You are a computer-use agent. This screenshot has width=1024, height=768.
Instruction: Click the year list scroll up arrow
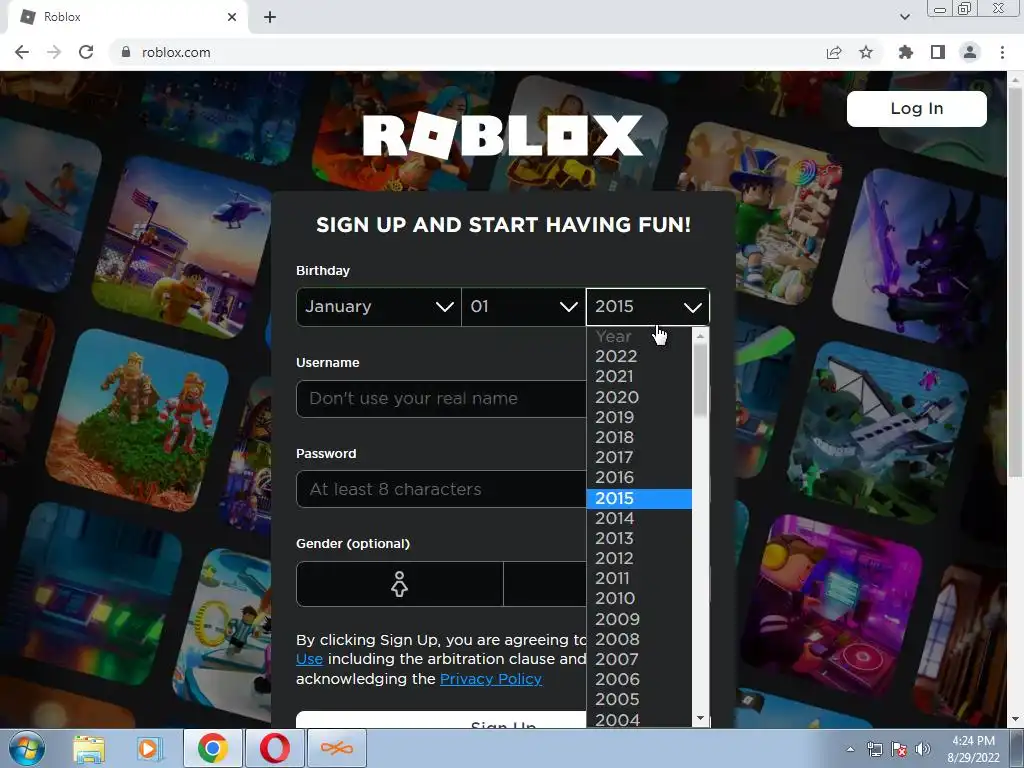click(700, 336)
